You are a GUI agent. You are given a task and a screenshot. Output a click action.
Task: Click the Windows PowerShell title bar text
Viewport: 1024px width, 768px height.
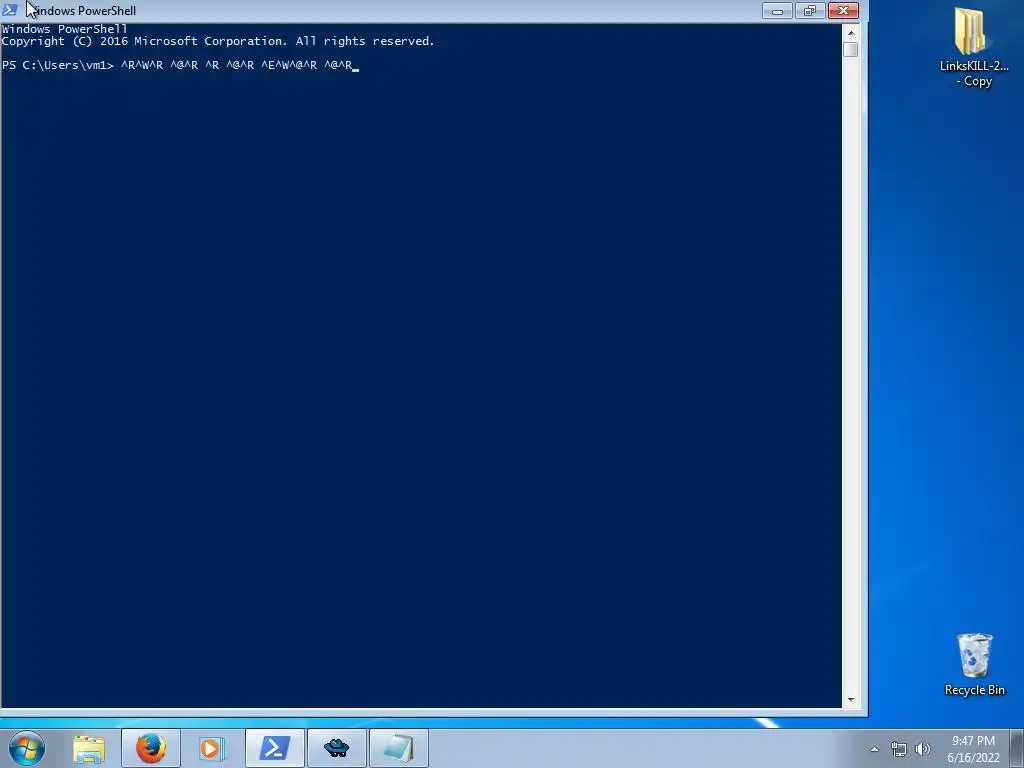coord(83,11)
